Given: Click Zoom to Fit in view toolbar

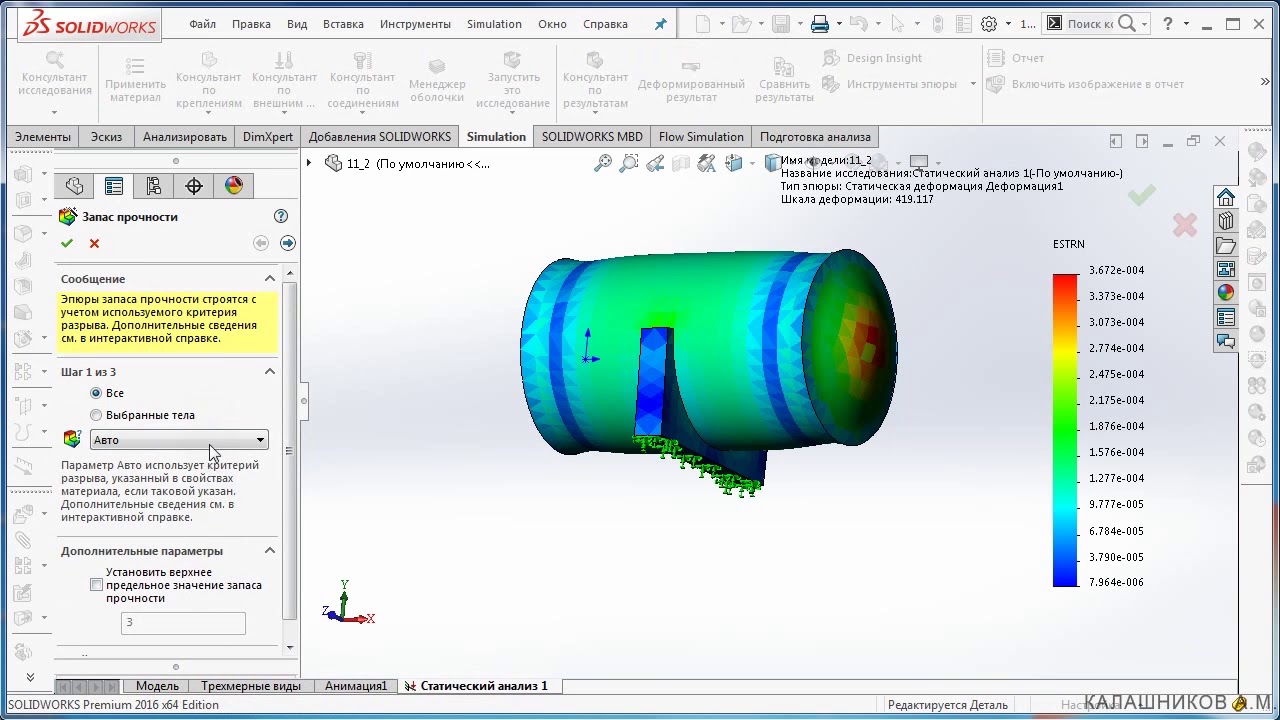Looking at the screenshot, I should tap(603, 163).
